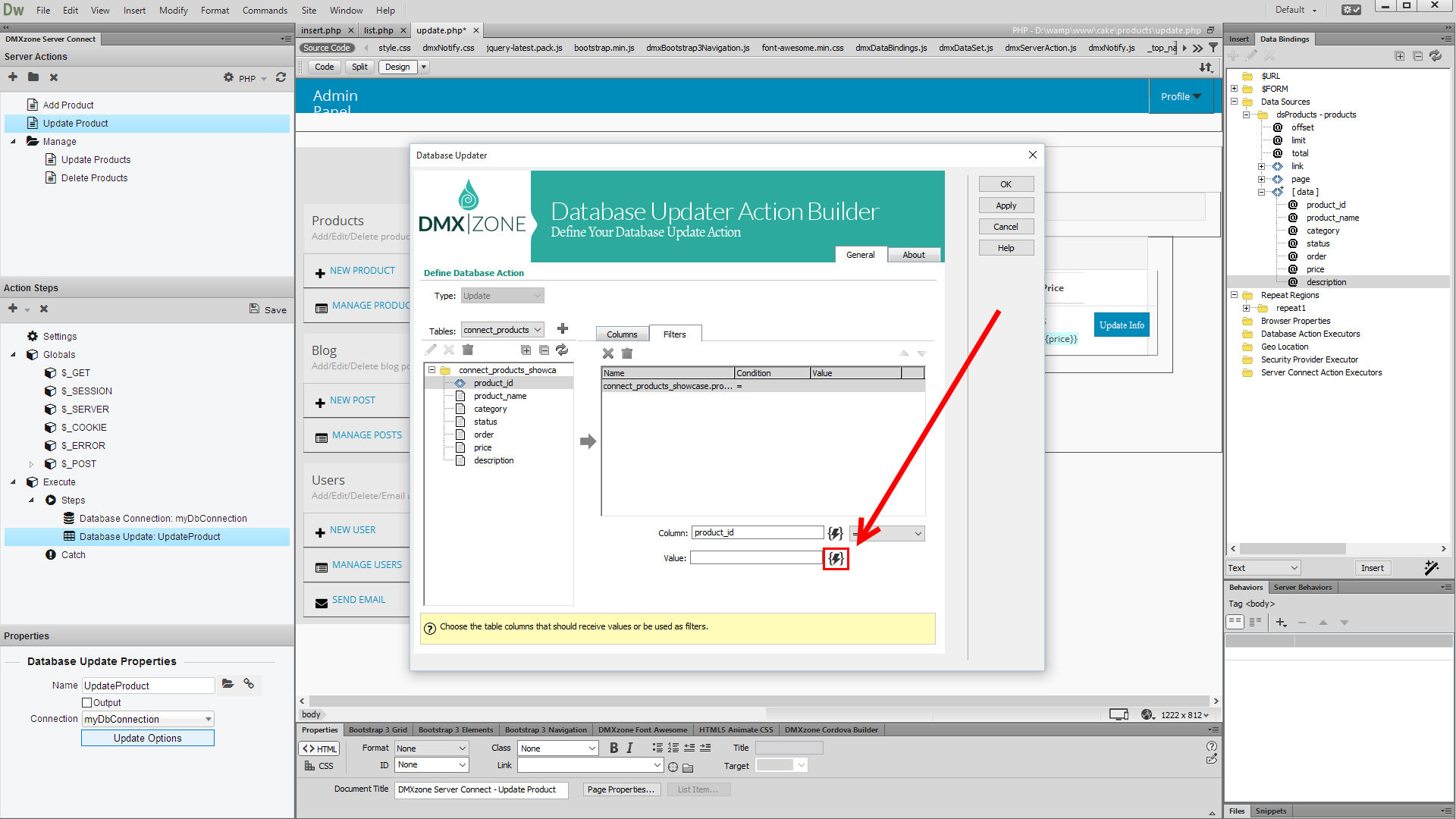The width and height of the screenshot is (1456, 819).
Task: Delete server action with X icon
Action: [x=54, y=77]
